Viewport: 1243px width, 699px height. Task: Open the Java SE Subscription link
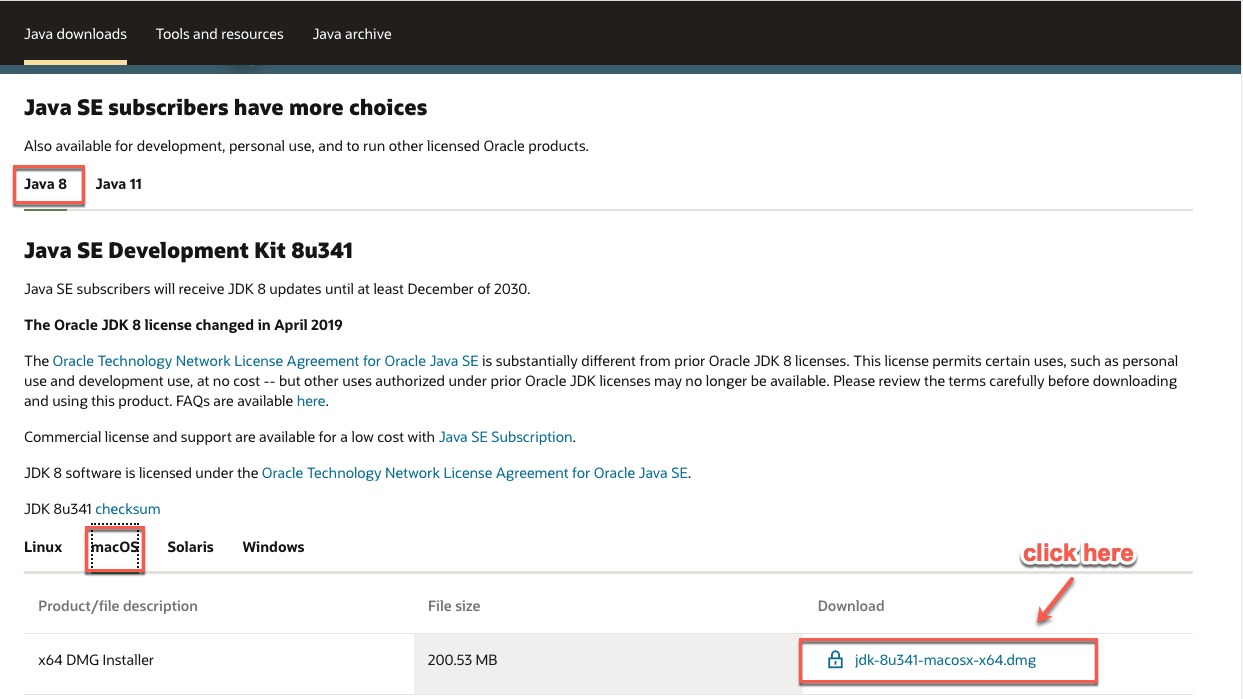pyautogui.click(x=505, y=437)
